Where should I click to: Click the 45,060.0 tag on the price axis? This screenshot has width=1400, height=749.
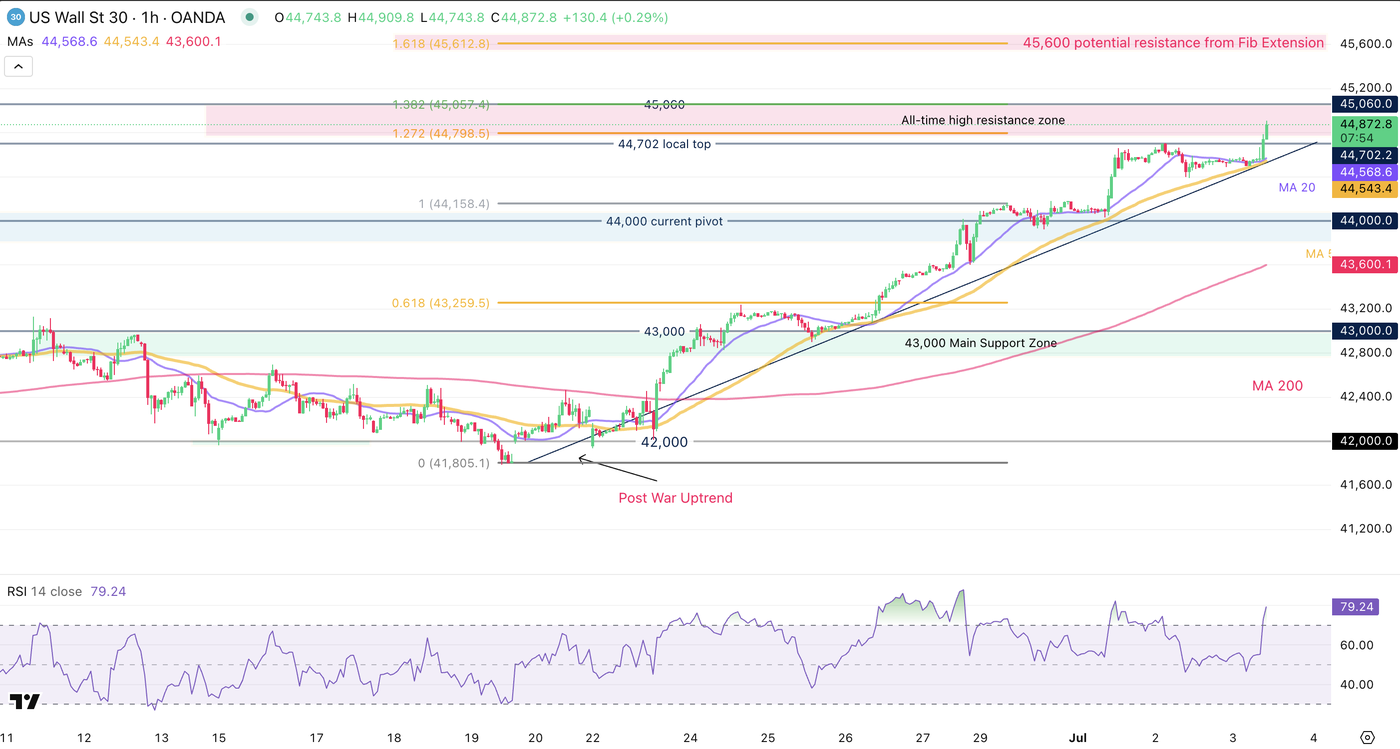[x=1366, y=103]
